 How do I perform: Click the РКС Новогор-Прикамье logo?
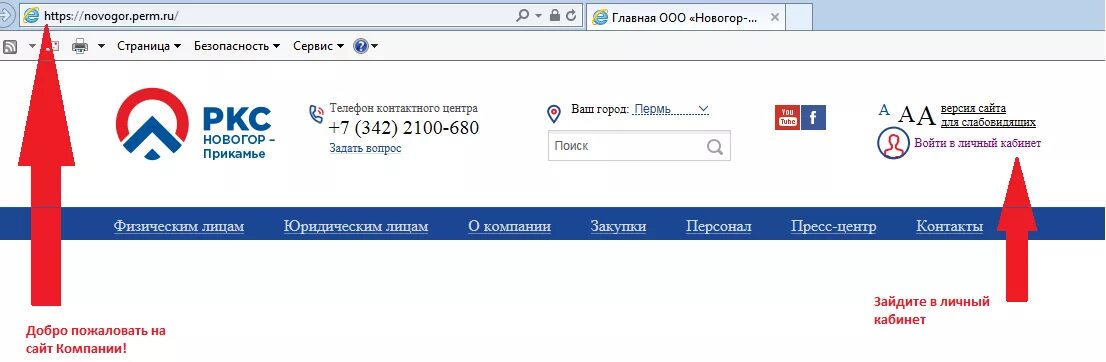pyautogui.click(x=195, y=125)
